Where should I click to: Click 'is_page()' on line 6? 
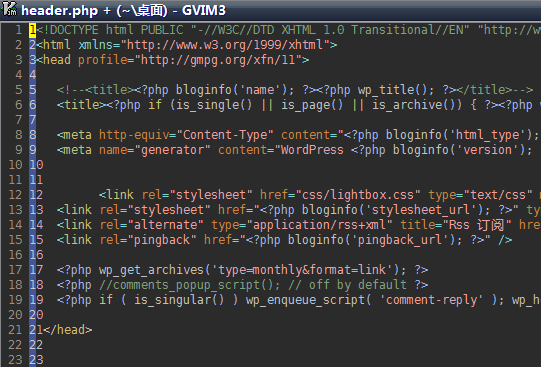312,105
